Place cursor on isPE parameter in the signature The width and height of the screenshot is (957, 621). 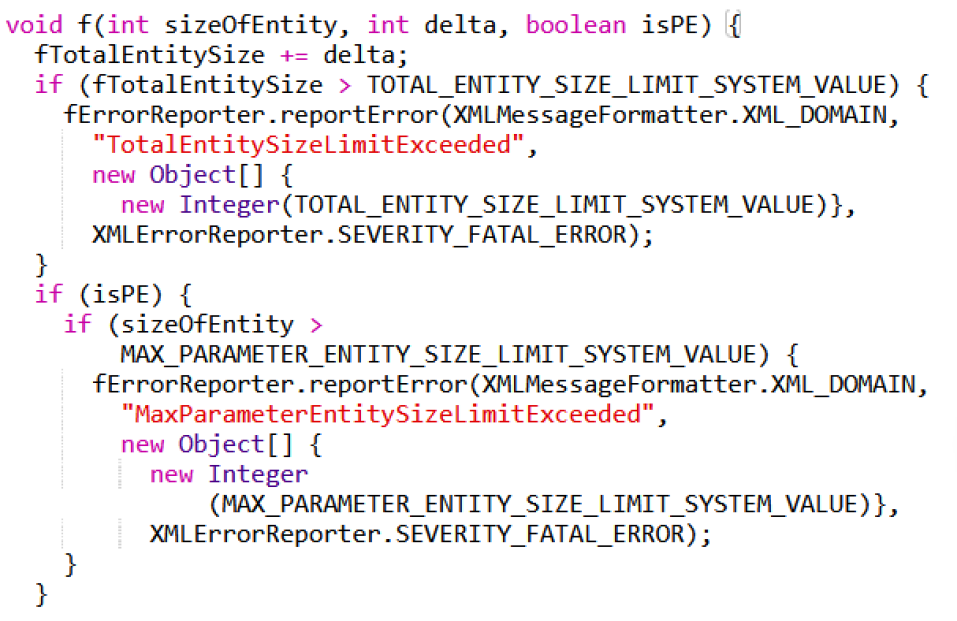(668, 25)
